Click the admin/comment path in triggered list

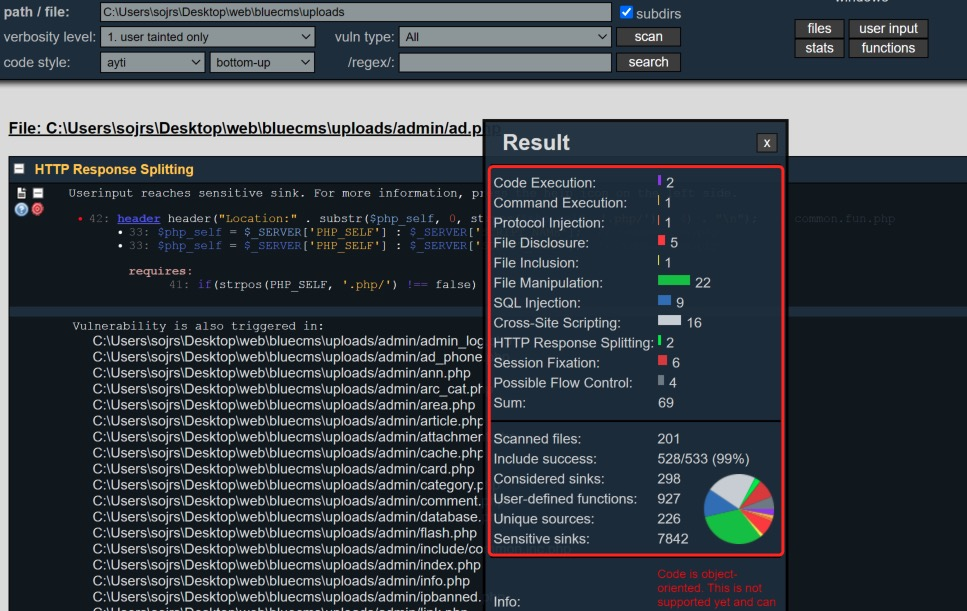[287, 501]
